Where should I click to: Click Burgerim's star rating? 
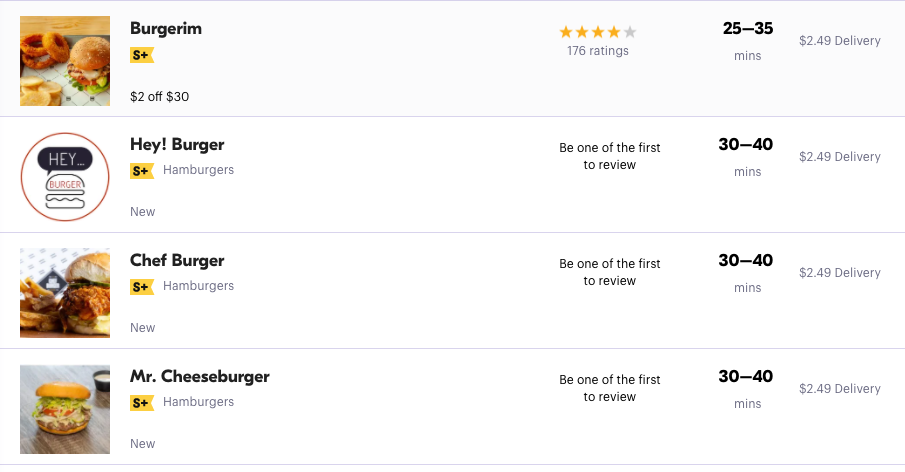click(x=597, y=32)
